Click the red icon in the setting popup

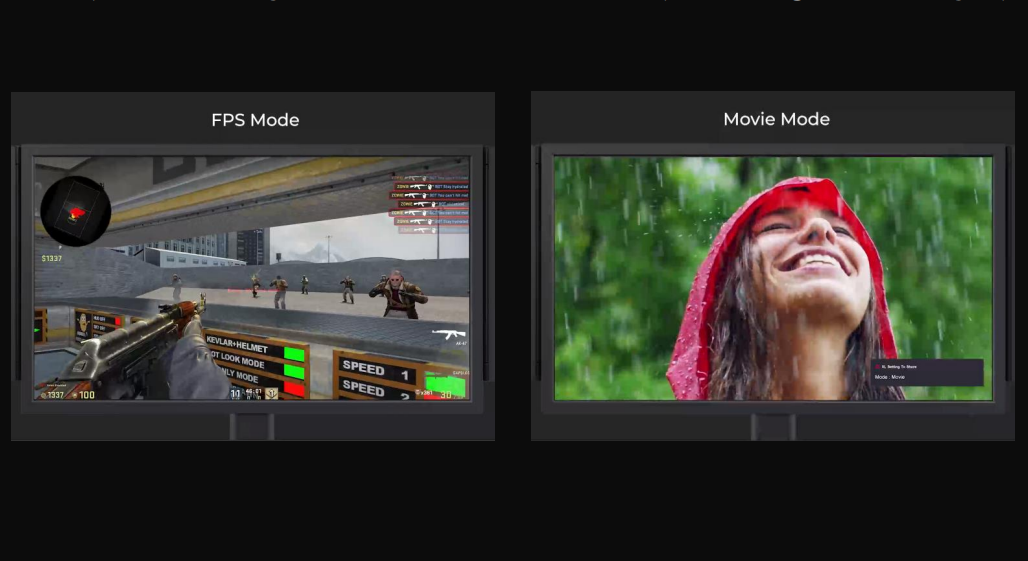point(877,367)
